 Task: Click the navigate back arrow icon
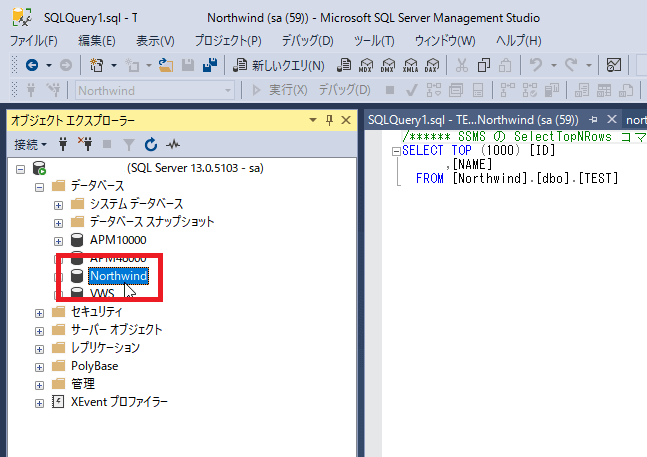tap(31, 66)
